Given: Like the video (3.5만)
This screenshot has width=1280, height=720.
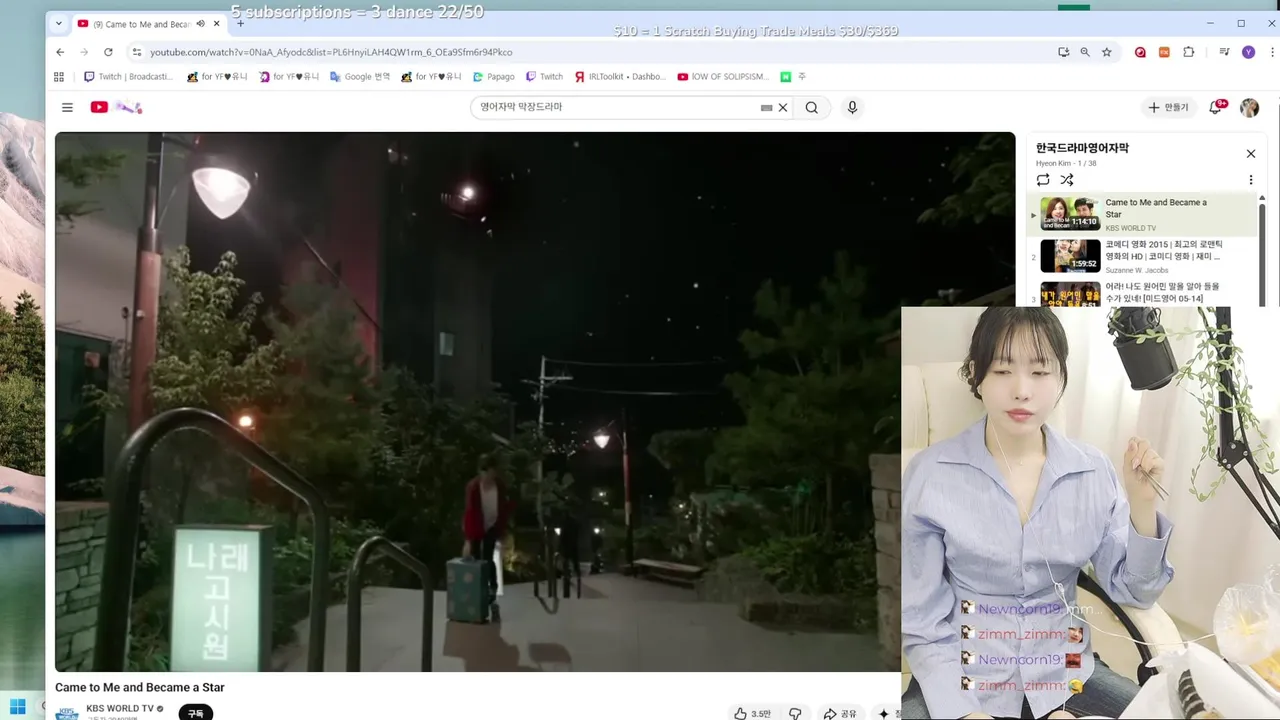Looking at the screenshot, I should (753, 713).
